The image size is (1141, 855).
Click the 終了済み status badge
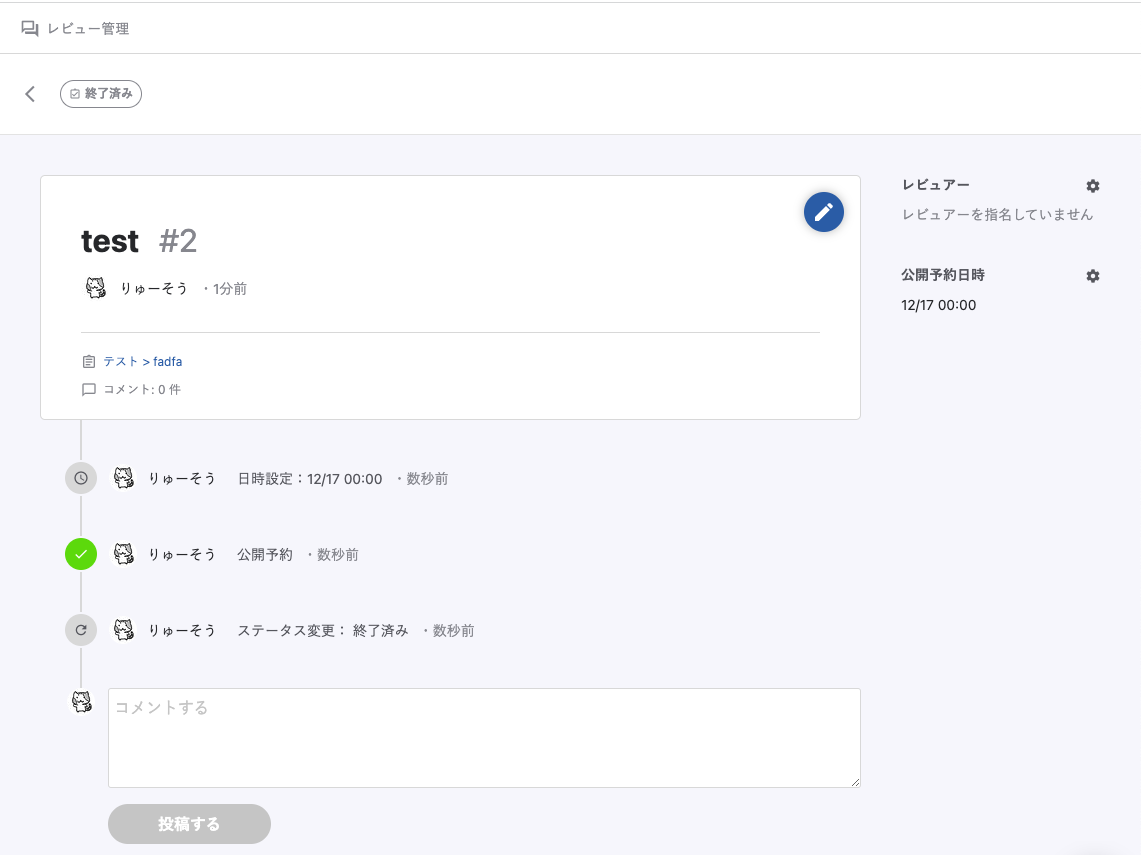(101, 94)
